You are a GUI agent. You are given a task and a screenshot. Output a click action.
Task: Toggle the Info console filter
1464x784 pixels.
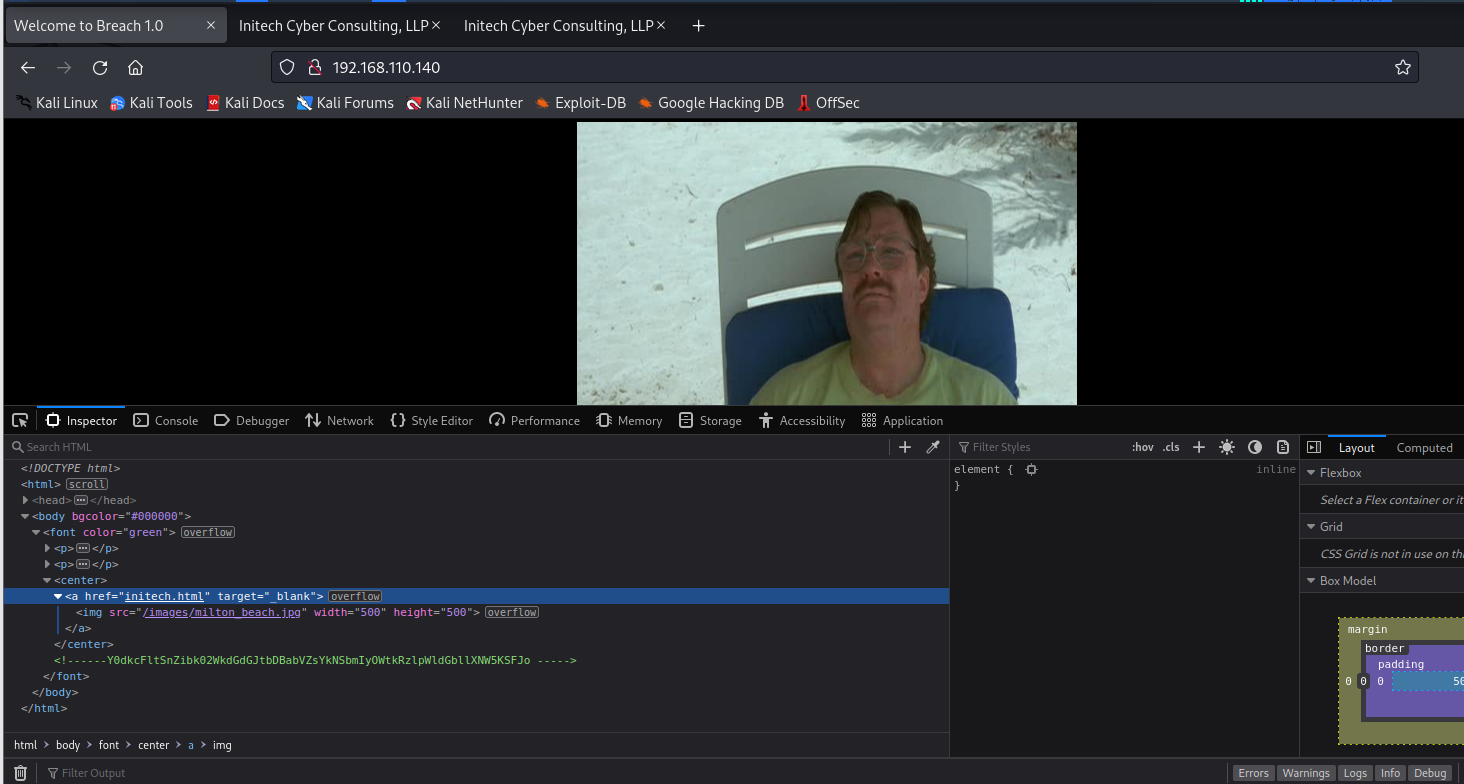click(x=1390, y=773)
